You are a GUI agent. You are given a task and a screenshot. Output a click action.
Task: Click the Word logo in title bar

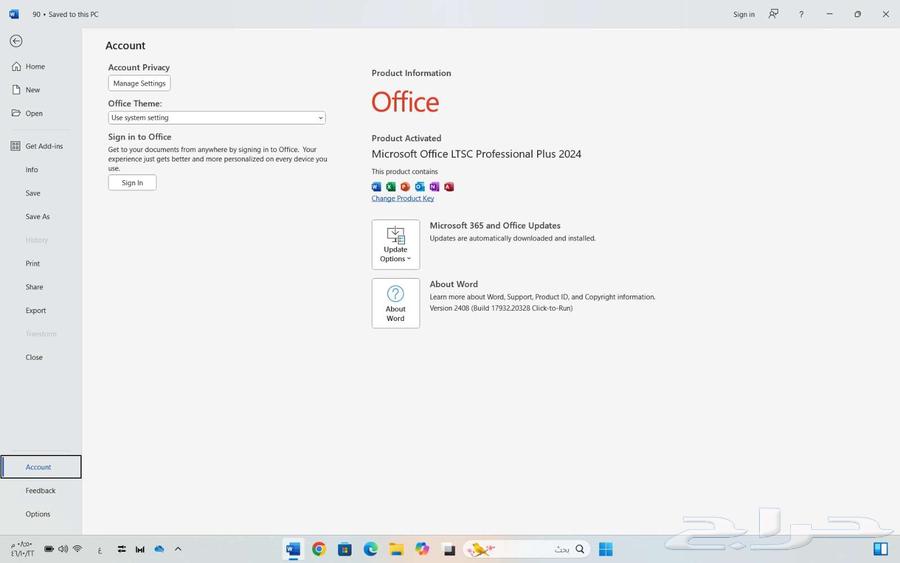click(14, 14)
